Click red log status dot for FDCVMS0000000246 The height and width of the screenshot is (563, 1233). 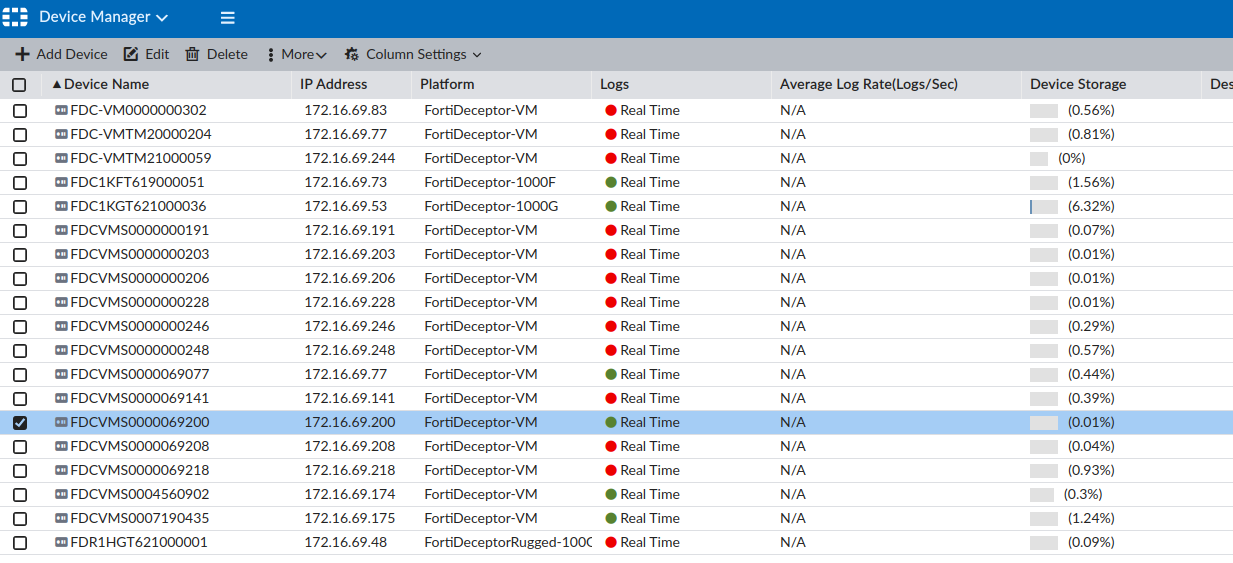point(611,326)
